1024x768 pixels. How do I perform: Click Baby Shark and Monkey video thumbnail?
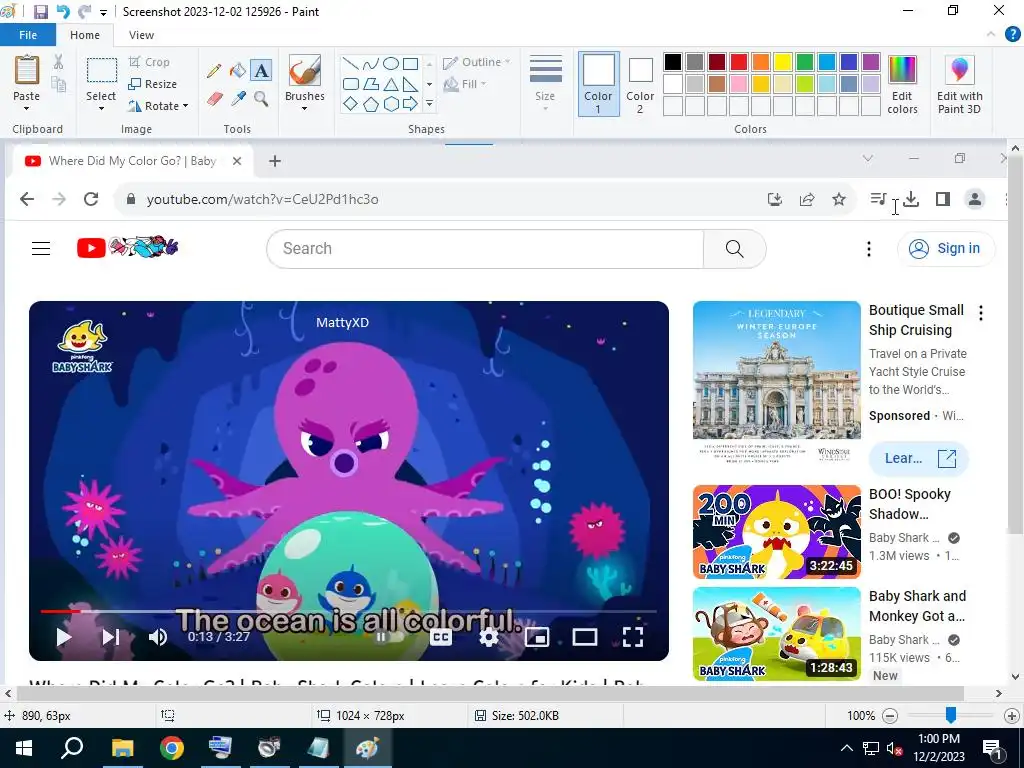[776, 633]
